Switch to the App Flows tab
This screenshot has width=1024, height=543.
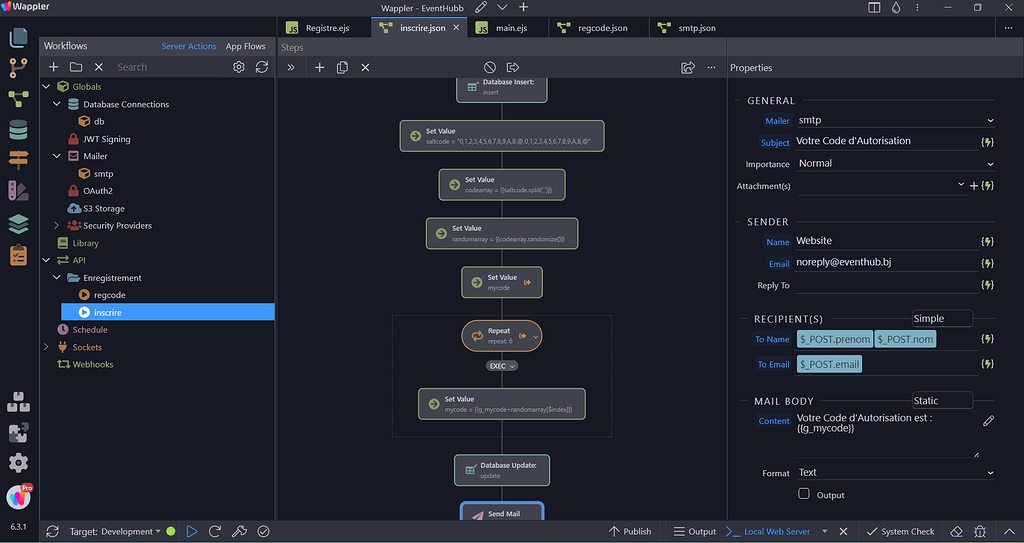click(x=245, y=46)
